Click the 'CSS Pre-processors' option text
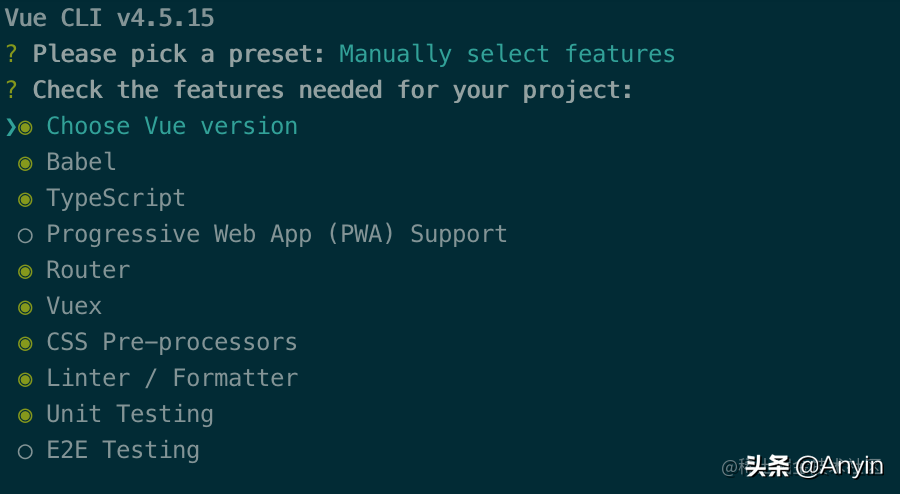900x494 pixels. coord(172,342)
